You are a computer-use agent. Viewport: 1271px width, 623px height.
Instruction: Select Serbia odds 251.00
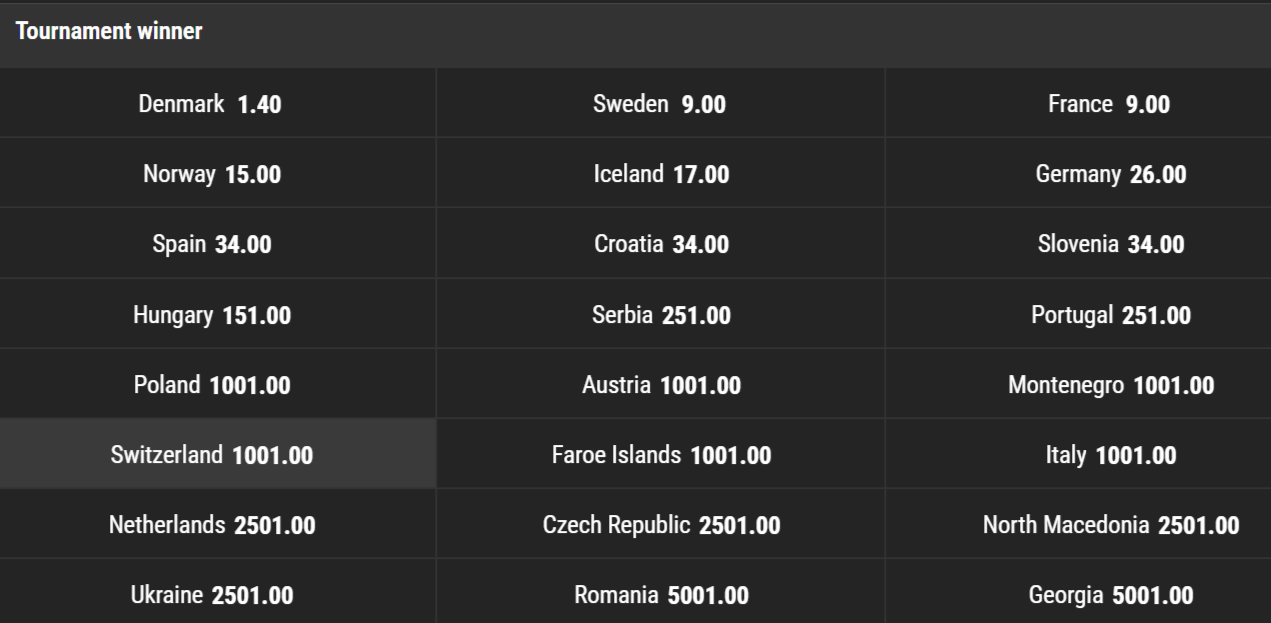(660, 316)
